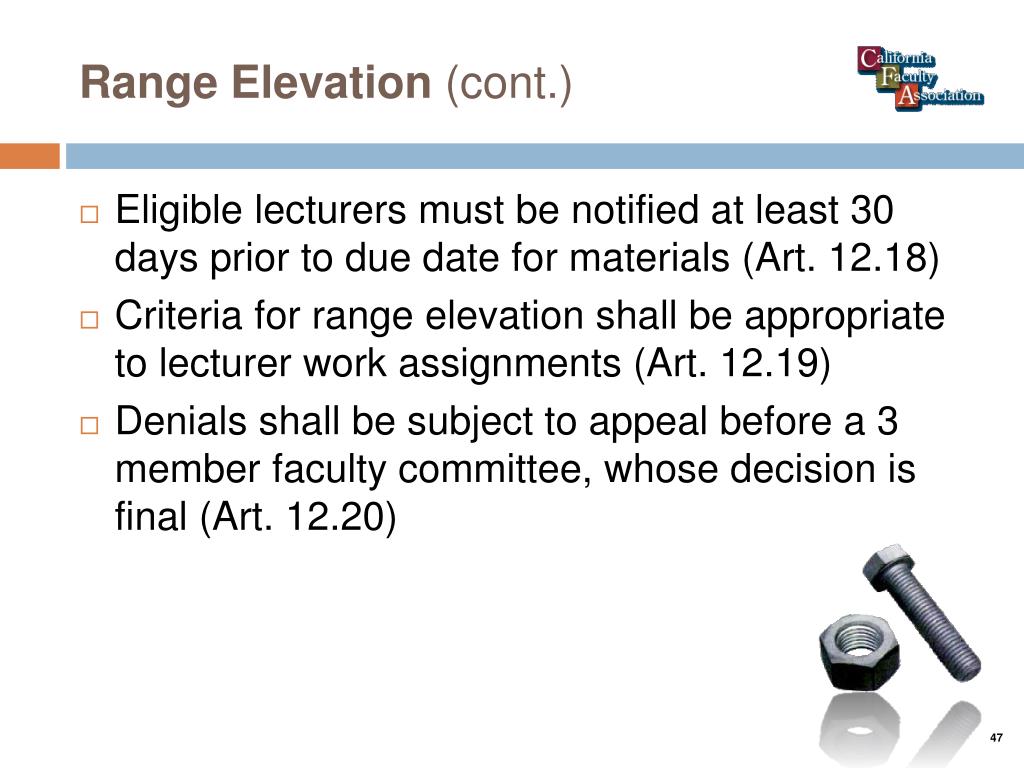Click the blue horizontal divider bar

coord(545,156)
